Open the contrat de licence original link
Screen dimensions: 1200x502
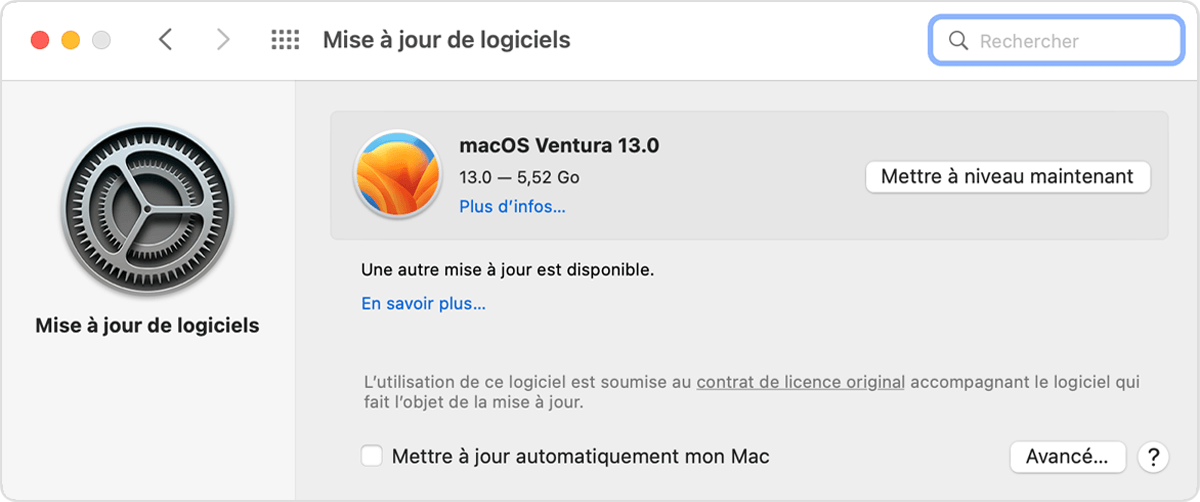click(800, 382)
